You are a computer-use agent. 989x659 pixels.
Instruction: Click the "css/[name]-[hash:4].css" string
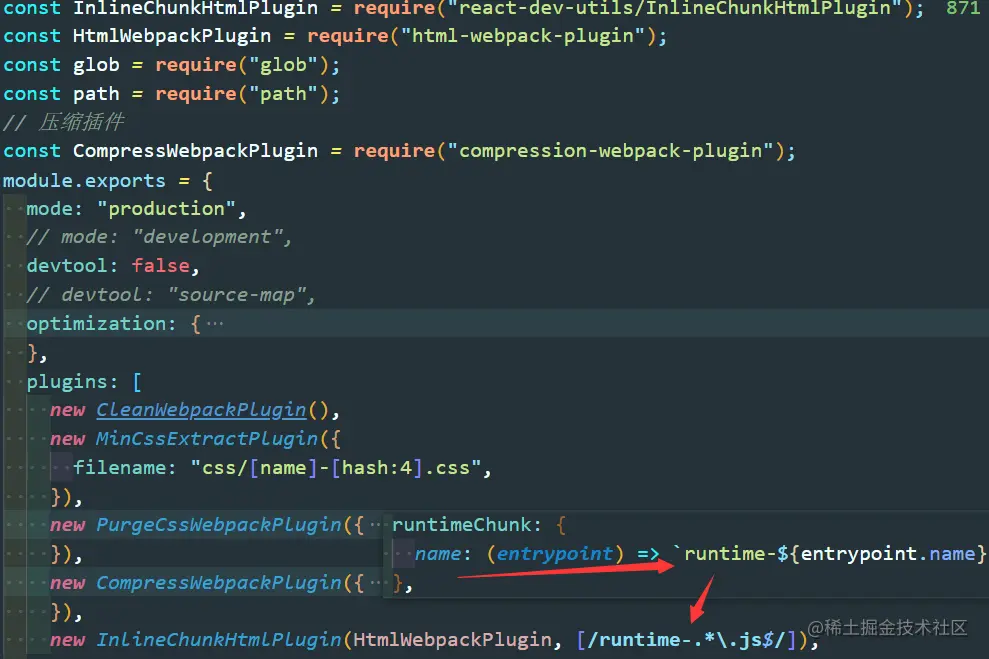coord(336,468)
